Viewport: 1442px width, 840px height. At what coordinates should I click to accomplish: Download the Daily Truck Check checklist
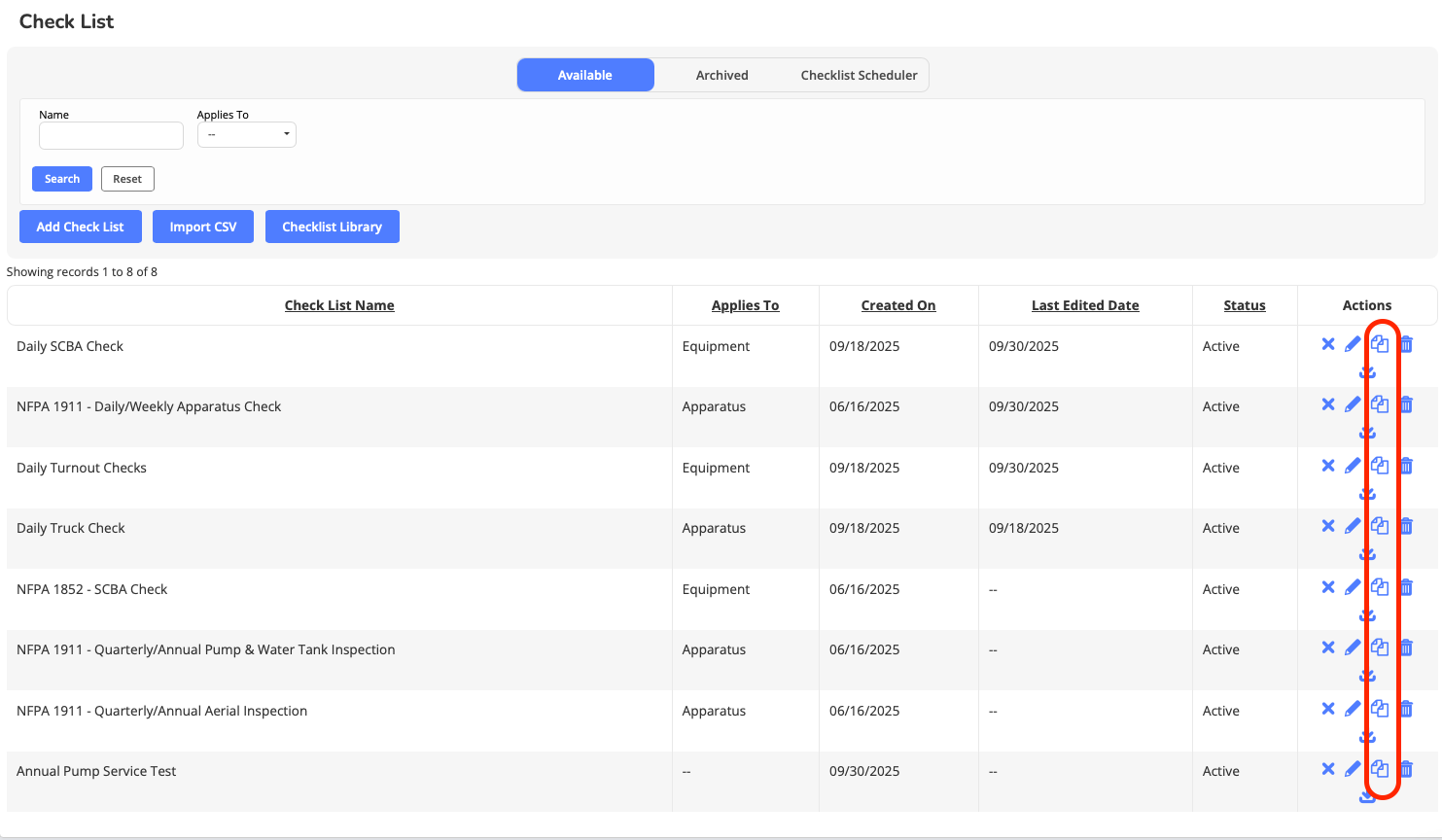tap(1367, 553)
